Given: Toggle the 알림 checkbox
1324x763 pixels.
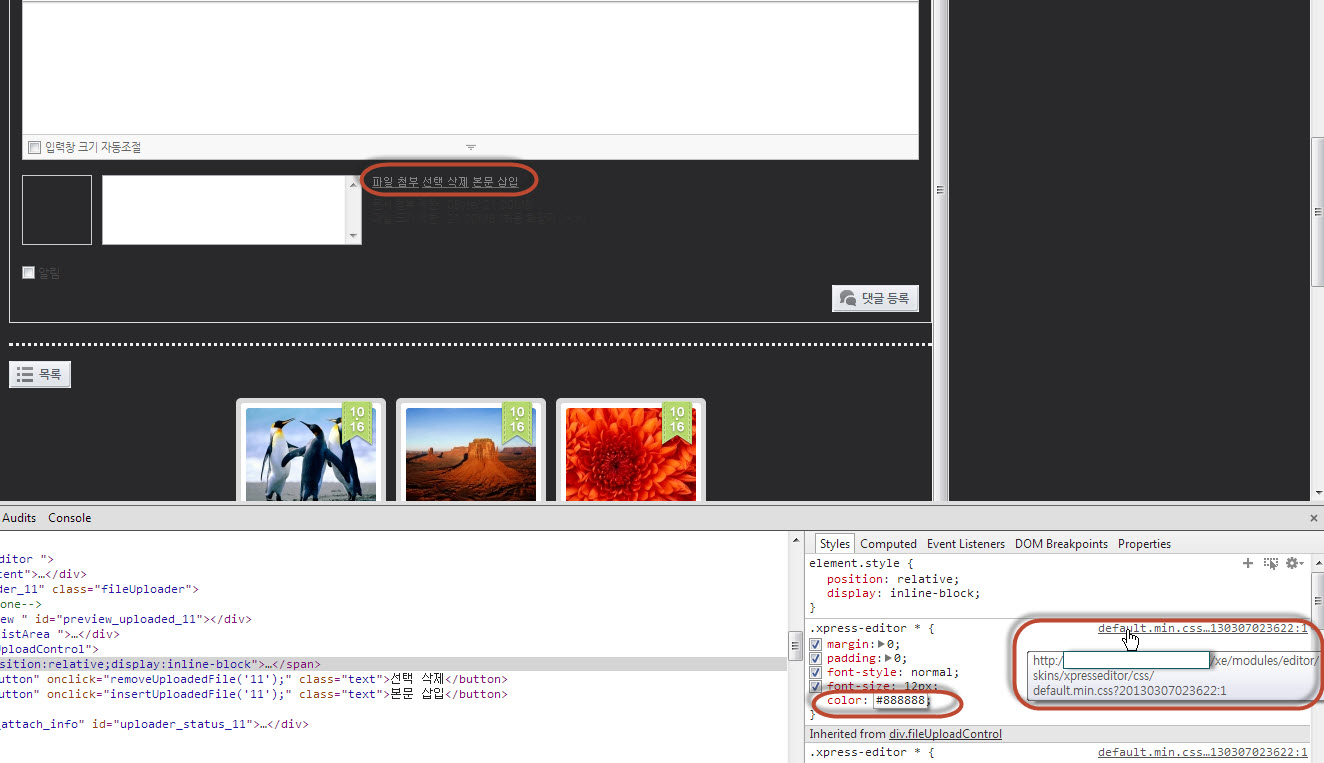Looking at the screenshot, I should click(29, 272).
